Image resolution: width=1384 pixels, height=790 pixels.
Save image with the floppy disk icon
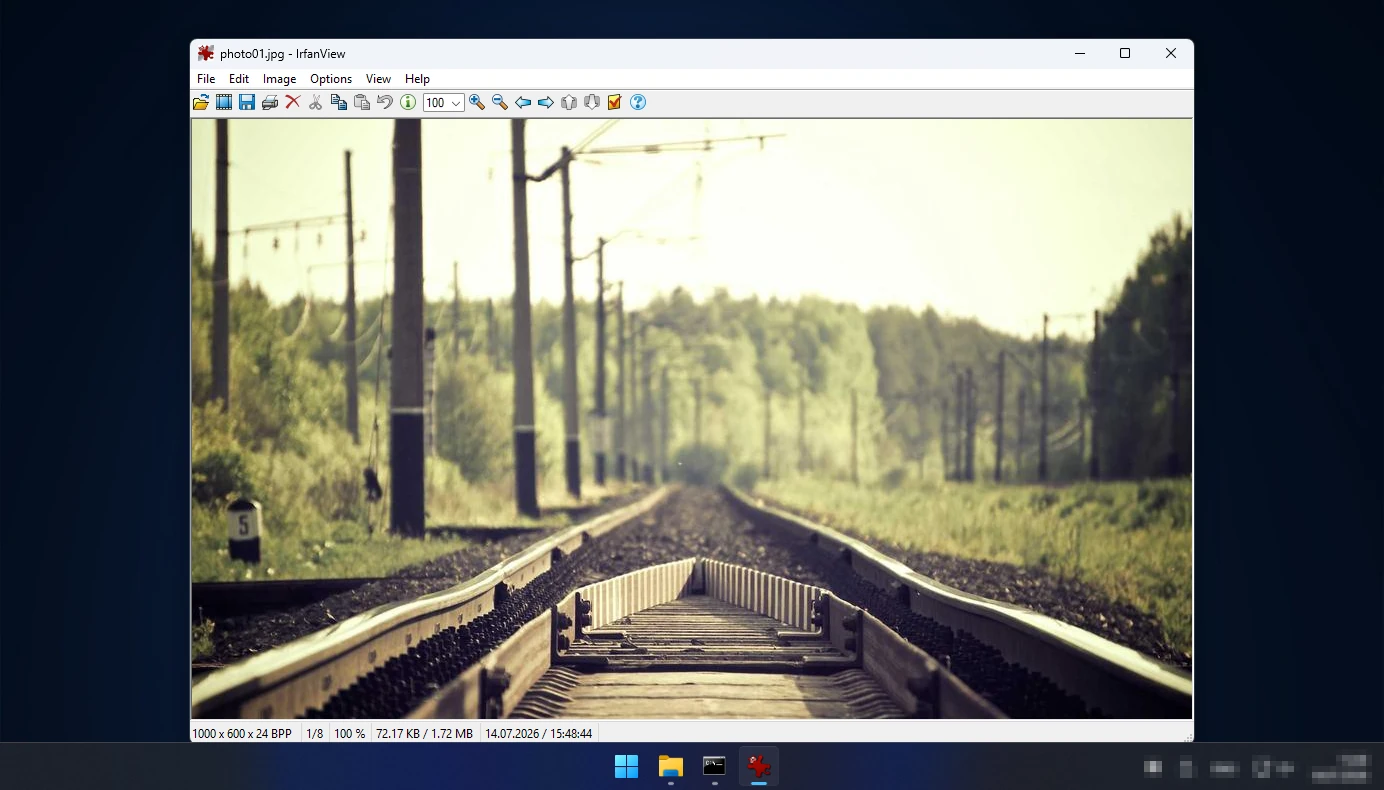pos(247,102)
